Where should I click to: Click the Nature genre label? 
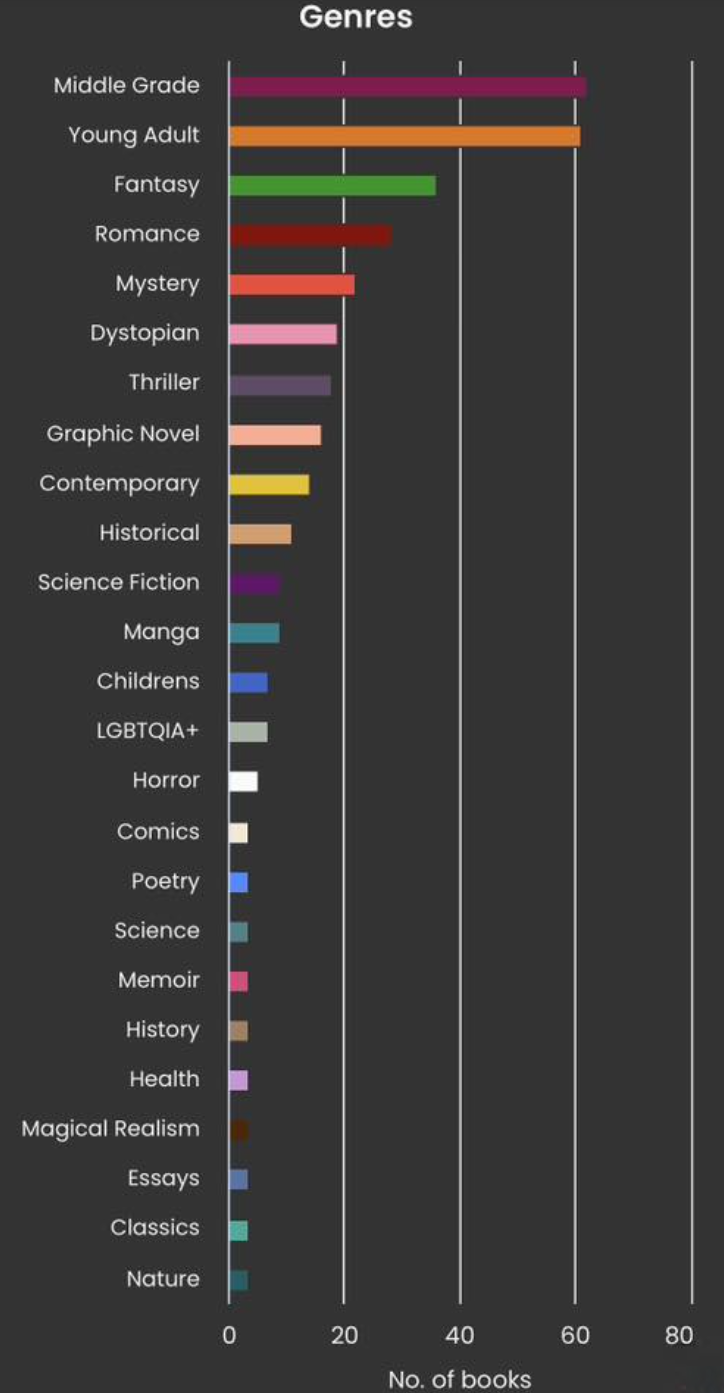pyautogui.click(x=163, y=1279)
